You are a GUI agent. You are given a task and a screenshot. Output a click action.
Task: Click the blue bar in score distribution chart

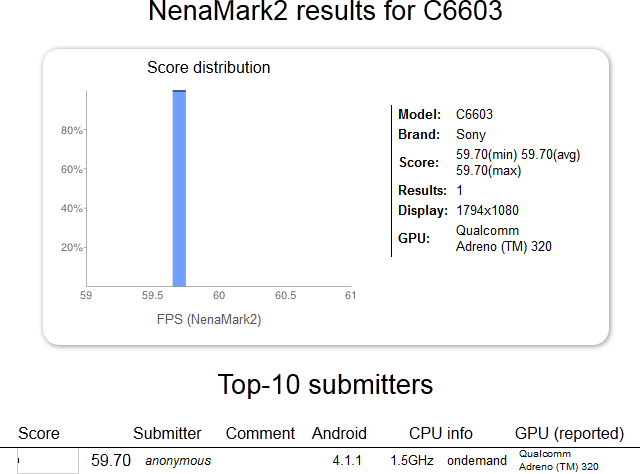point(179,188)
